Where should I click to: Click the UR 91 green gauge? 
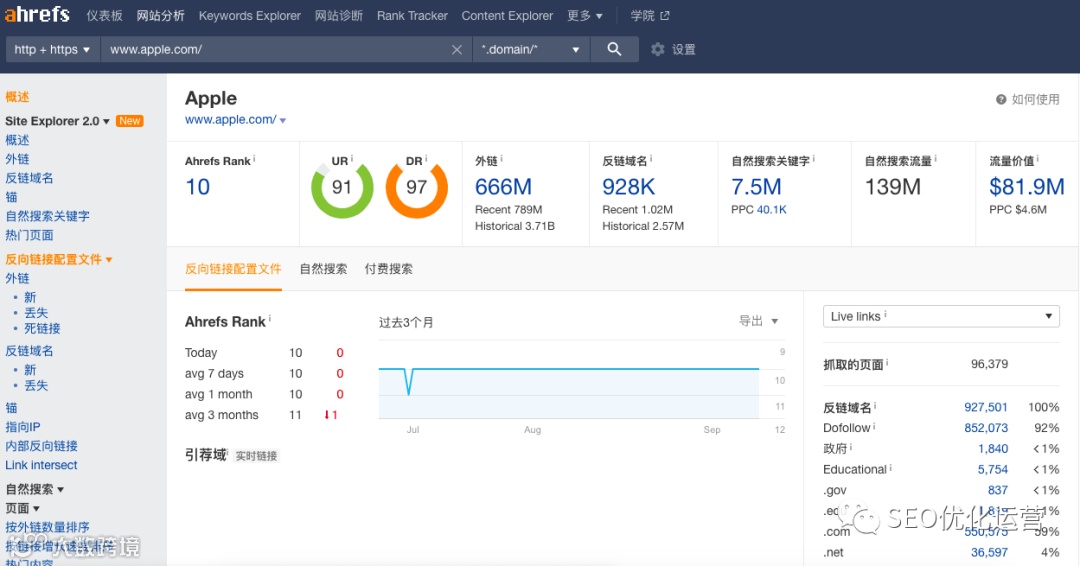pyautogui.click(x=342, y=188)
